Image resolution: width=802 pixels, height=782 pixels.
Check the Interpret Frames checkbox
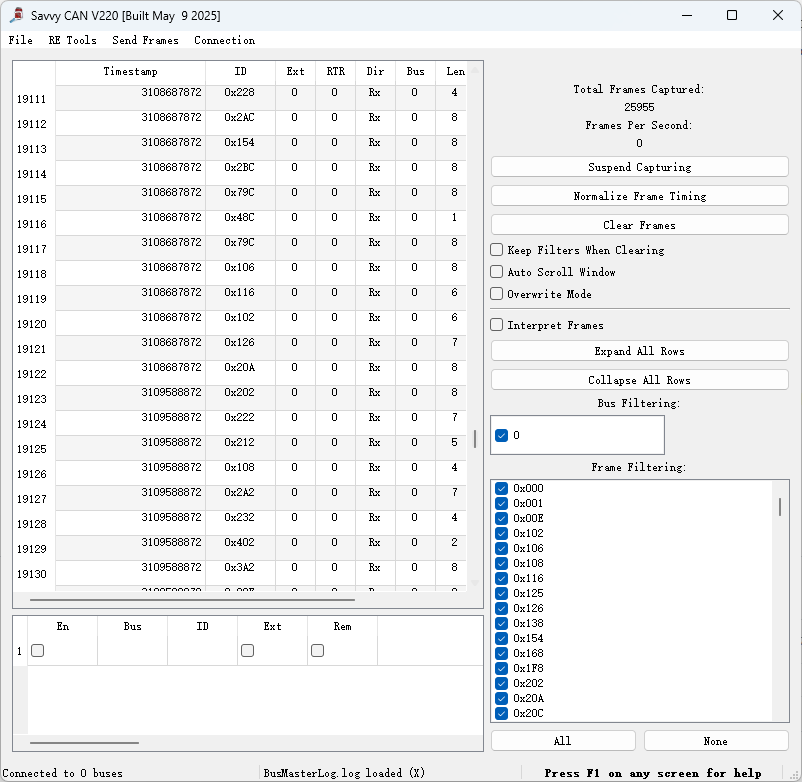point(496,325)
